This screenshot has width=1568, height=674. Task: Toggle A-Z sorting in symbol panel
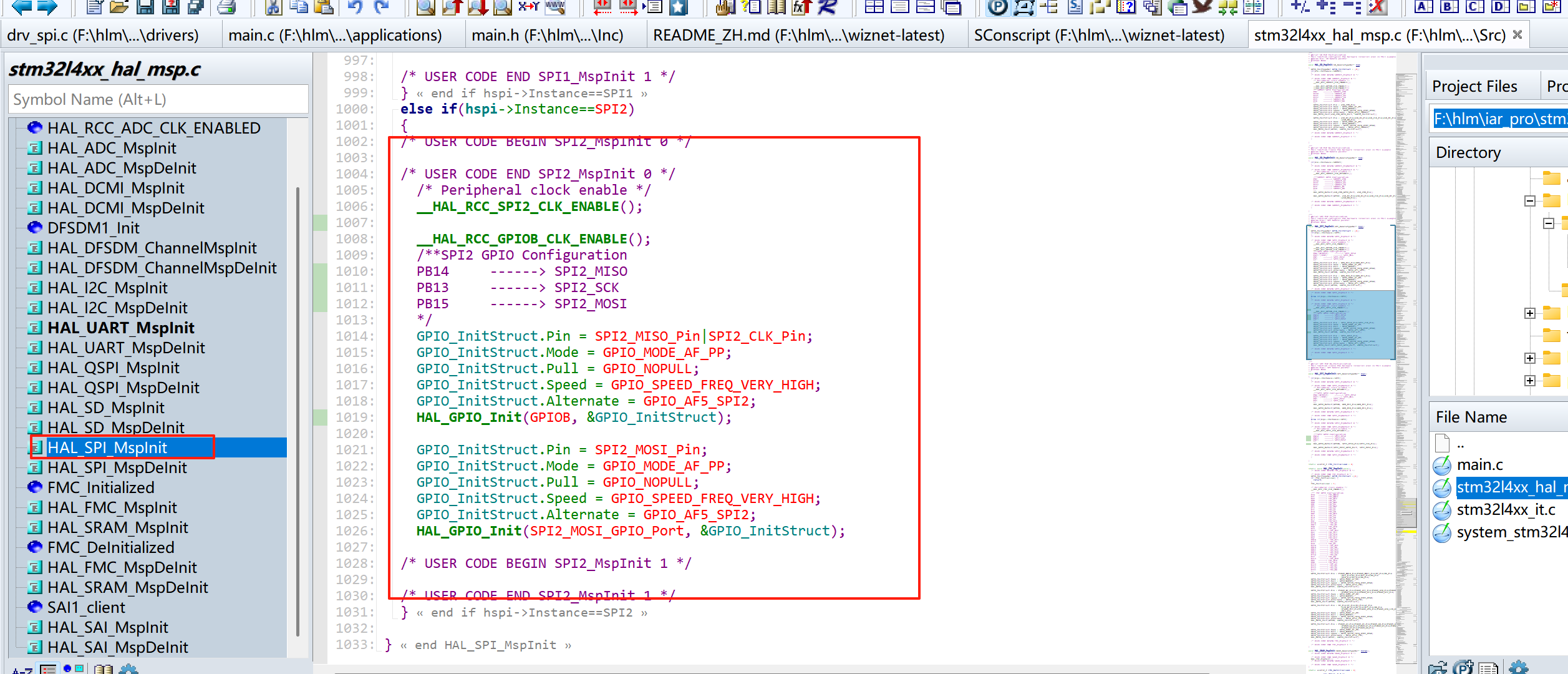click(22, 670)
